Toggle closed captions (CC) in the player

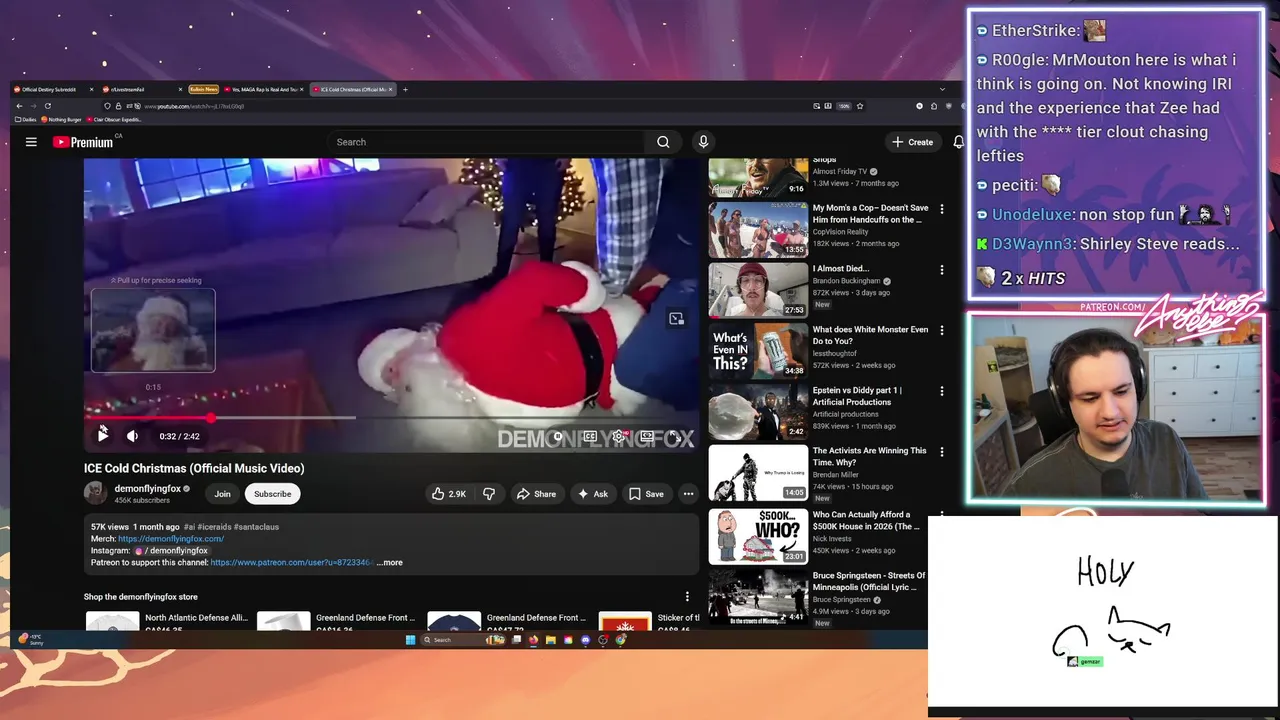coord(590,436)
